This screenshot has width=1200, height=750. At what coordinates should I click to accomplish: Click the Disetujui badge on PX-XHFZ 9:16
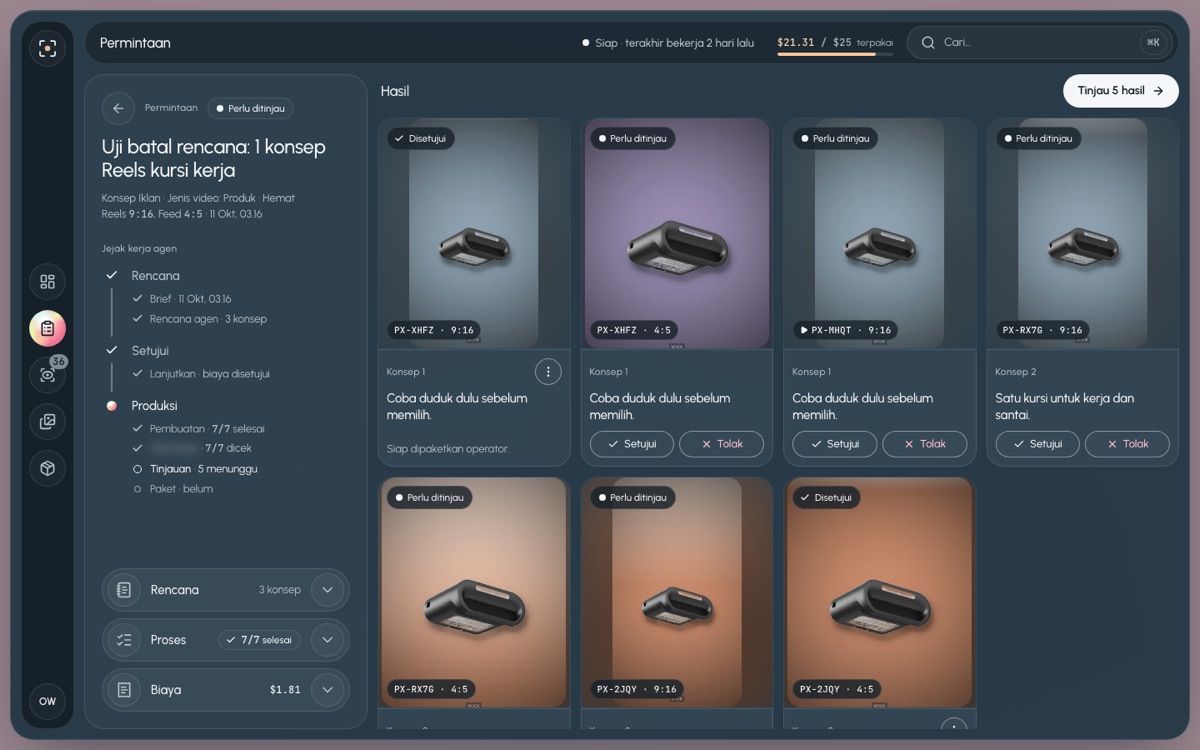tap(421, 138)
